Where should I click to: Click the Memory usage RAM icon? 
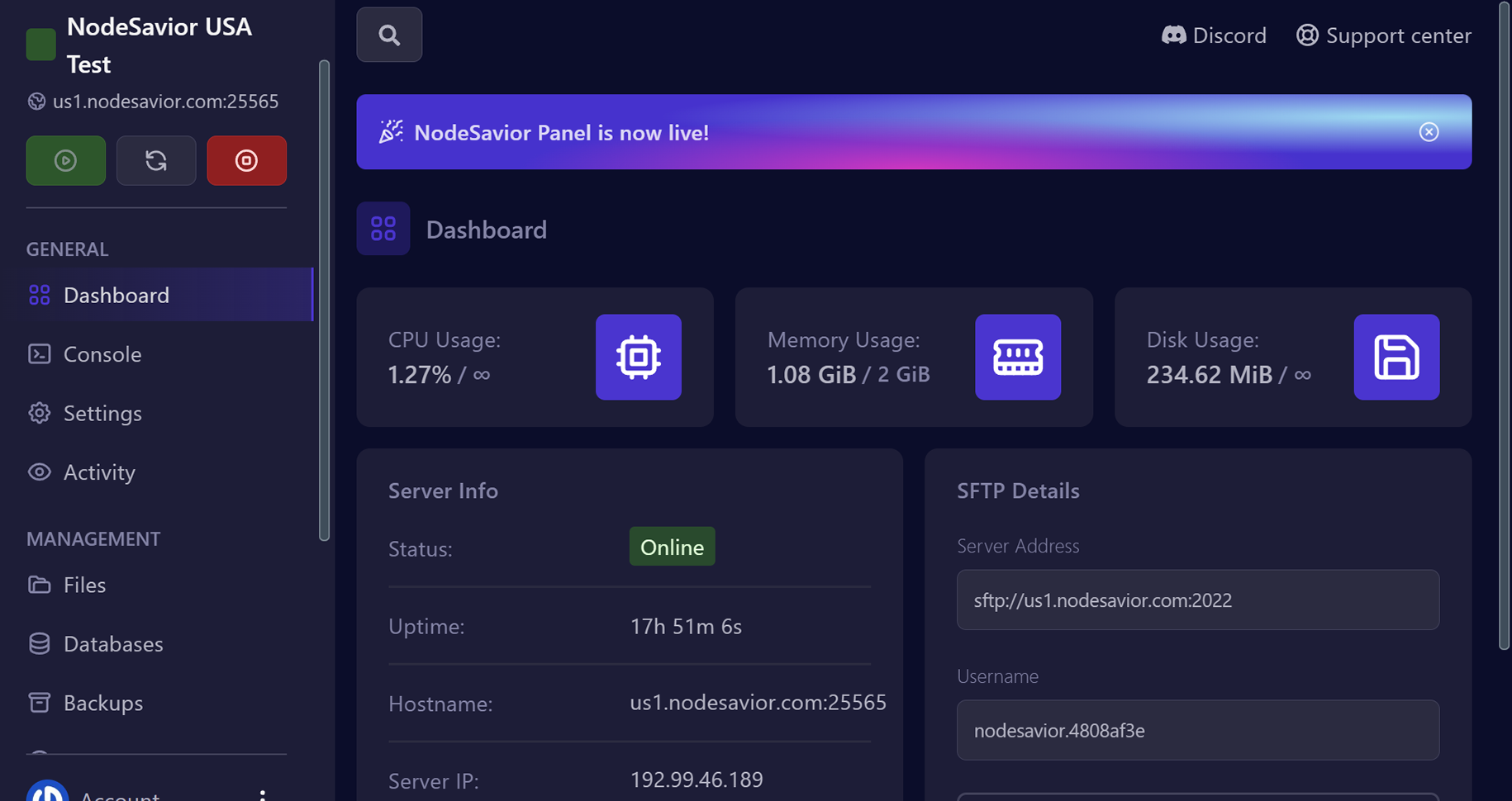click(1017, 357)
